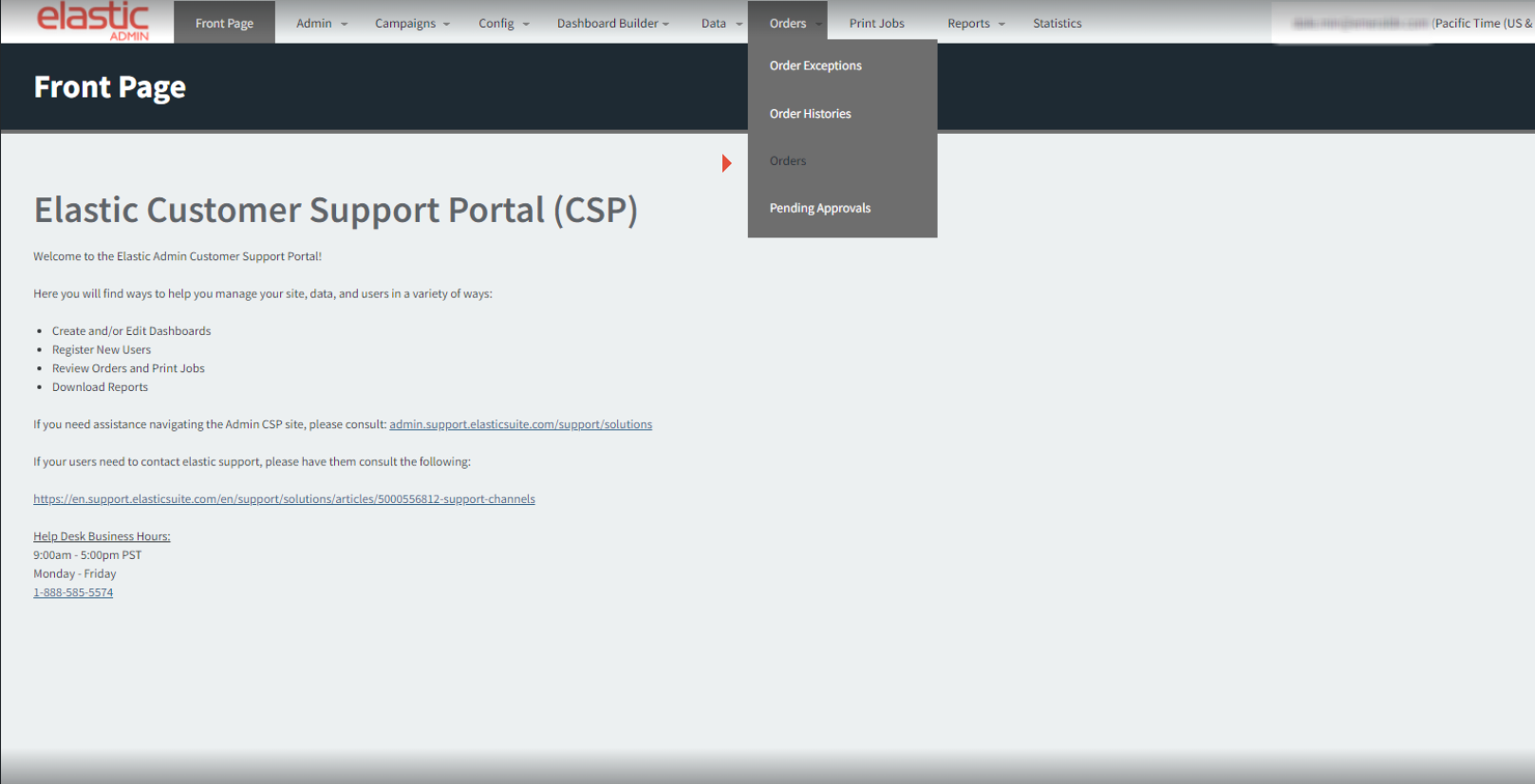Expand the Config dropdown menu
The width and height of the screenshot is (1535, 784).
[x=503, y=23]
